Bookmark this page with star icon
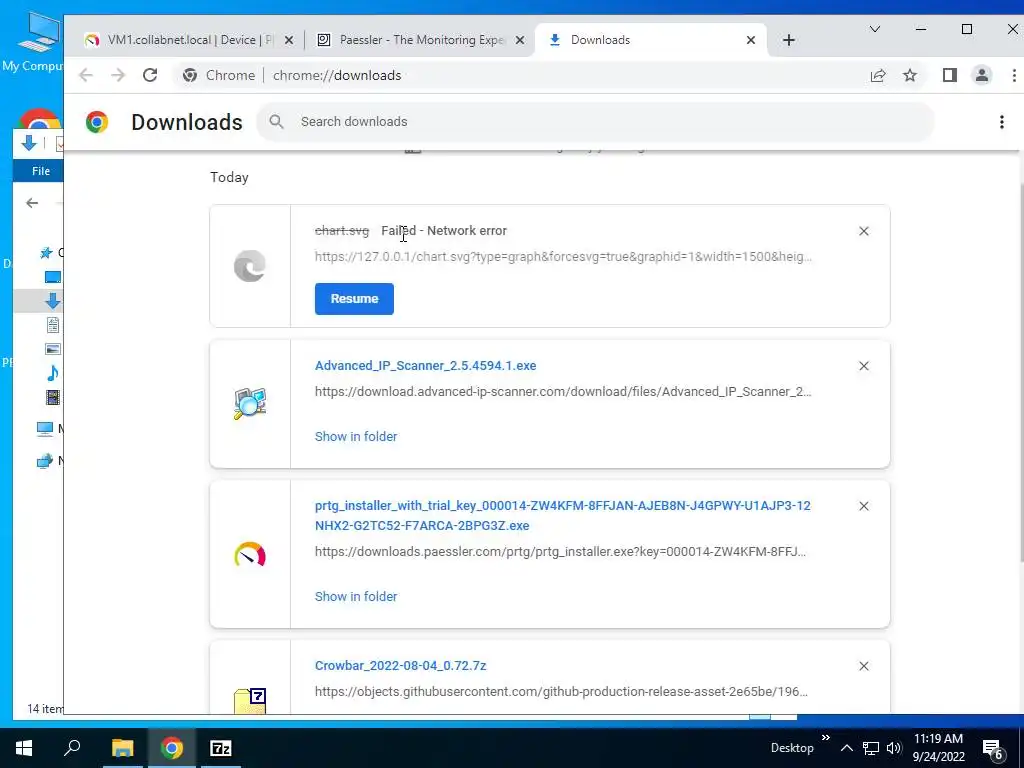 click(x=910, y=75)
